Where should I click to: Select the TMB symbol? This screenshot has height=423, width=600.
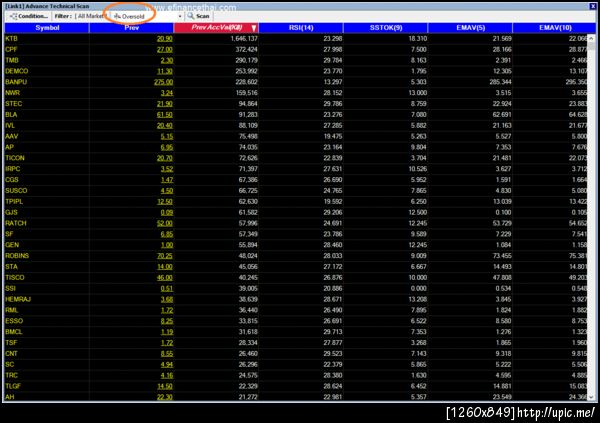click(12, 60)
